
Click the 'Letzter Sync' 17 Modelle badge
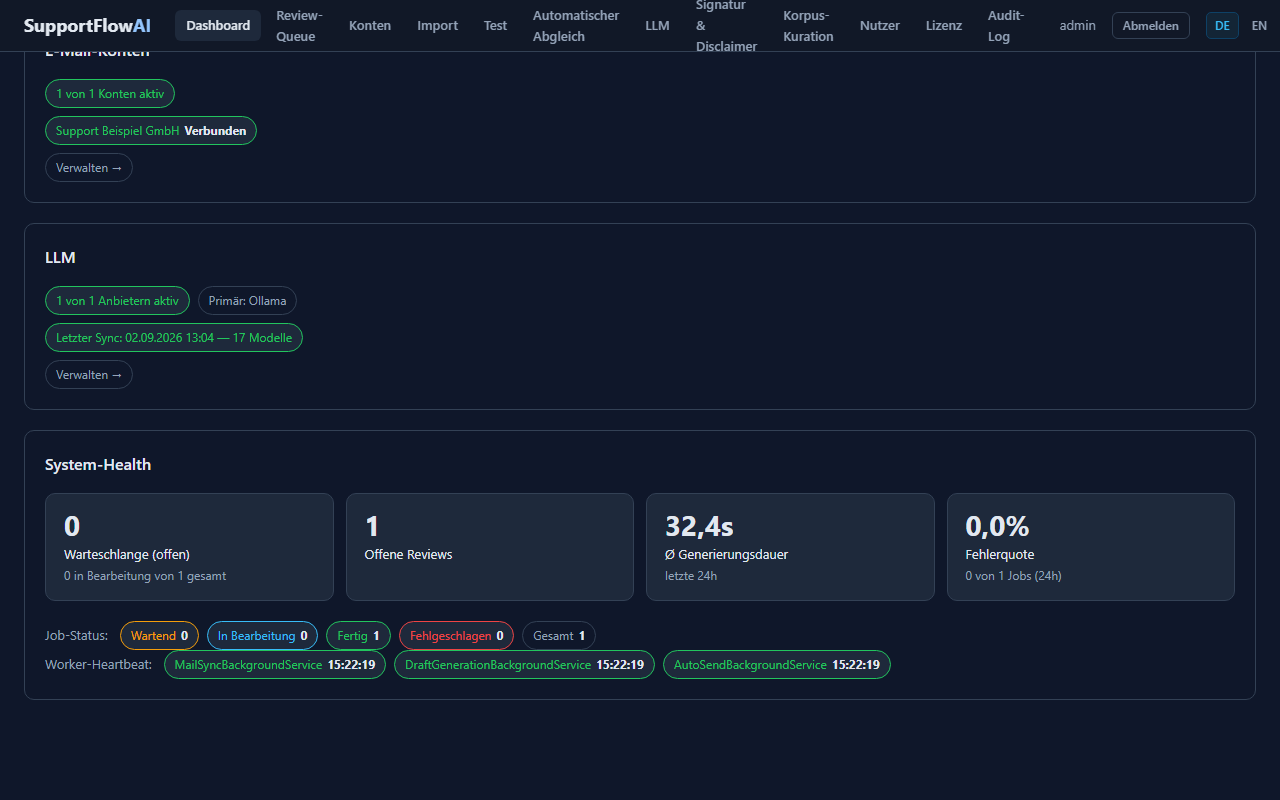point(174,338)
